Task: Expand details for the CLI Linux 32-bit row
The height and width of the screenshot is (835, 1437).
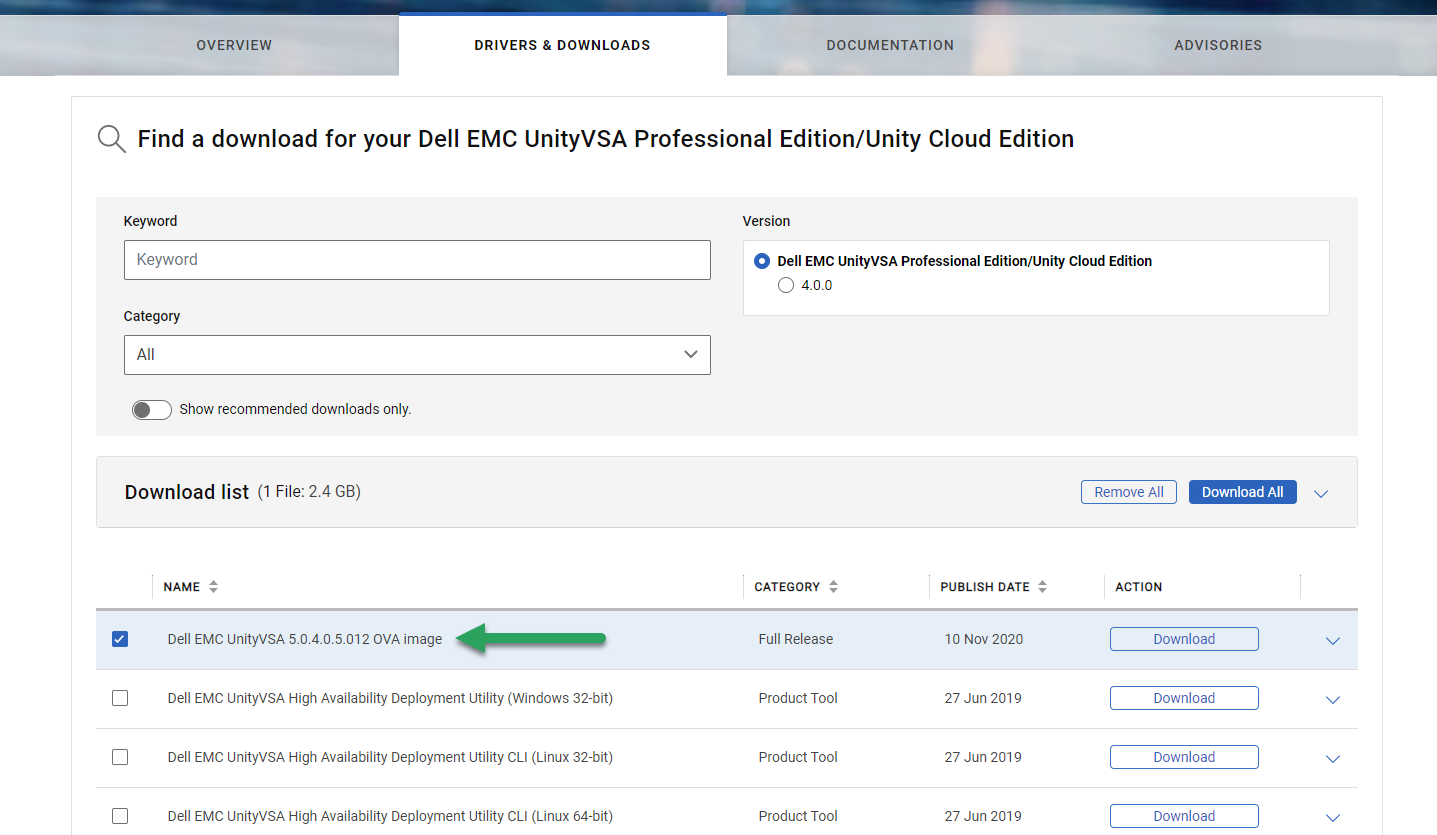Action: 1332,759
